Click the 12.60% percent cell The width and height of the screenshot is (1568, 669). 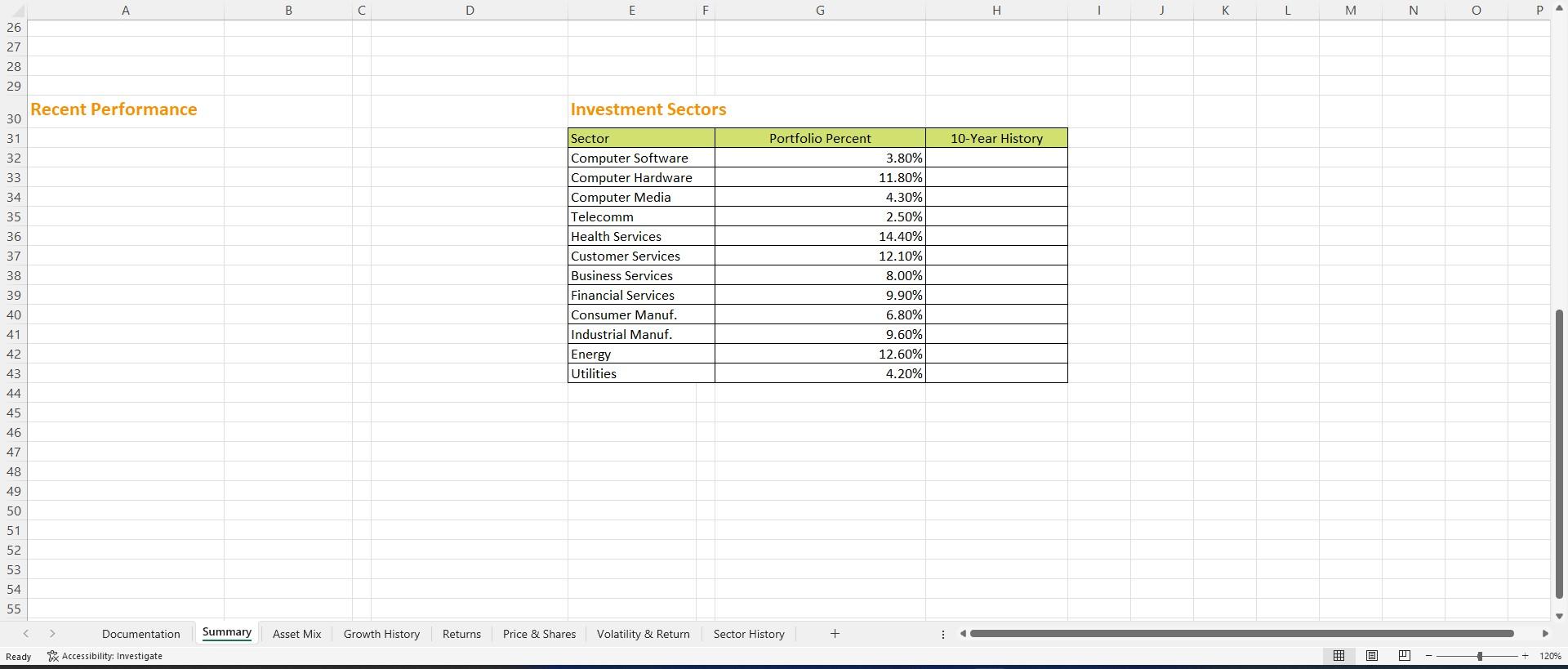(x=820, y=354)
